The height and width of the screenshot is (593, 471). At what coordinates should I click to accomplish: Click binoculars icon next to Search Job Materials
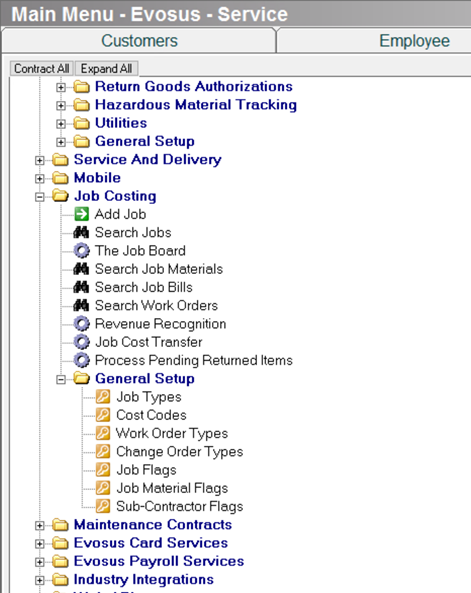coord(81,269)
